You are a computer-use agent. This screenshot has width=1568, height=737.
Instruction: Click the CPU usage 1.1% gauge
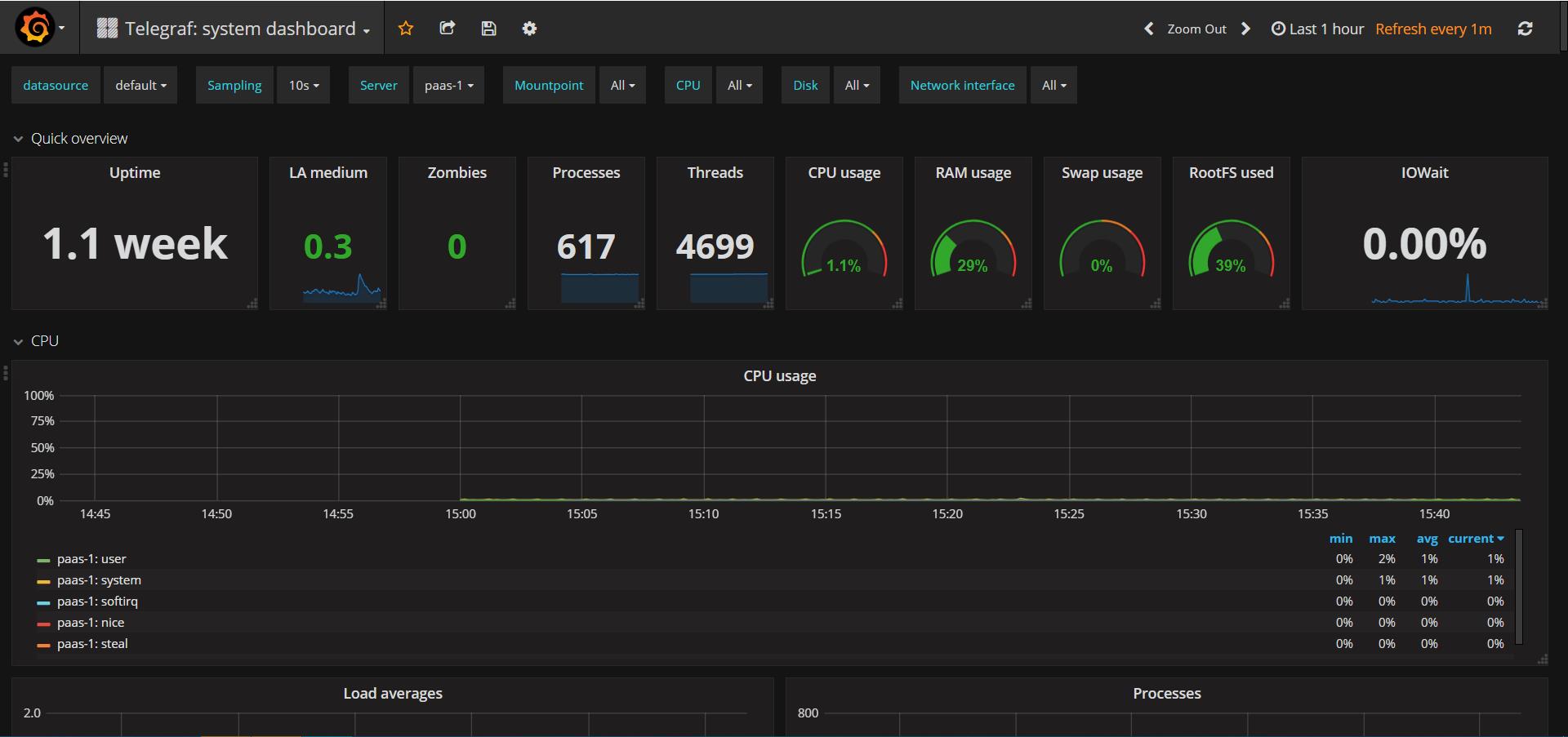pyautogui.click(x=844, y=249)
